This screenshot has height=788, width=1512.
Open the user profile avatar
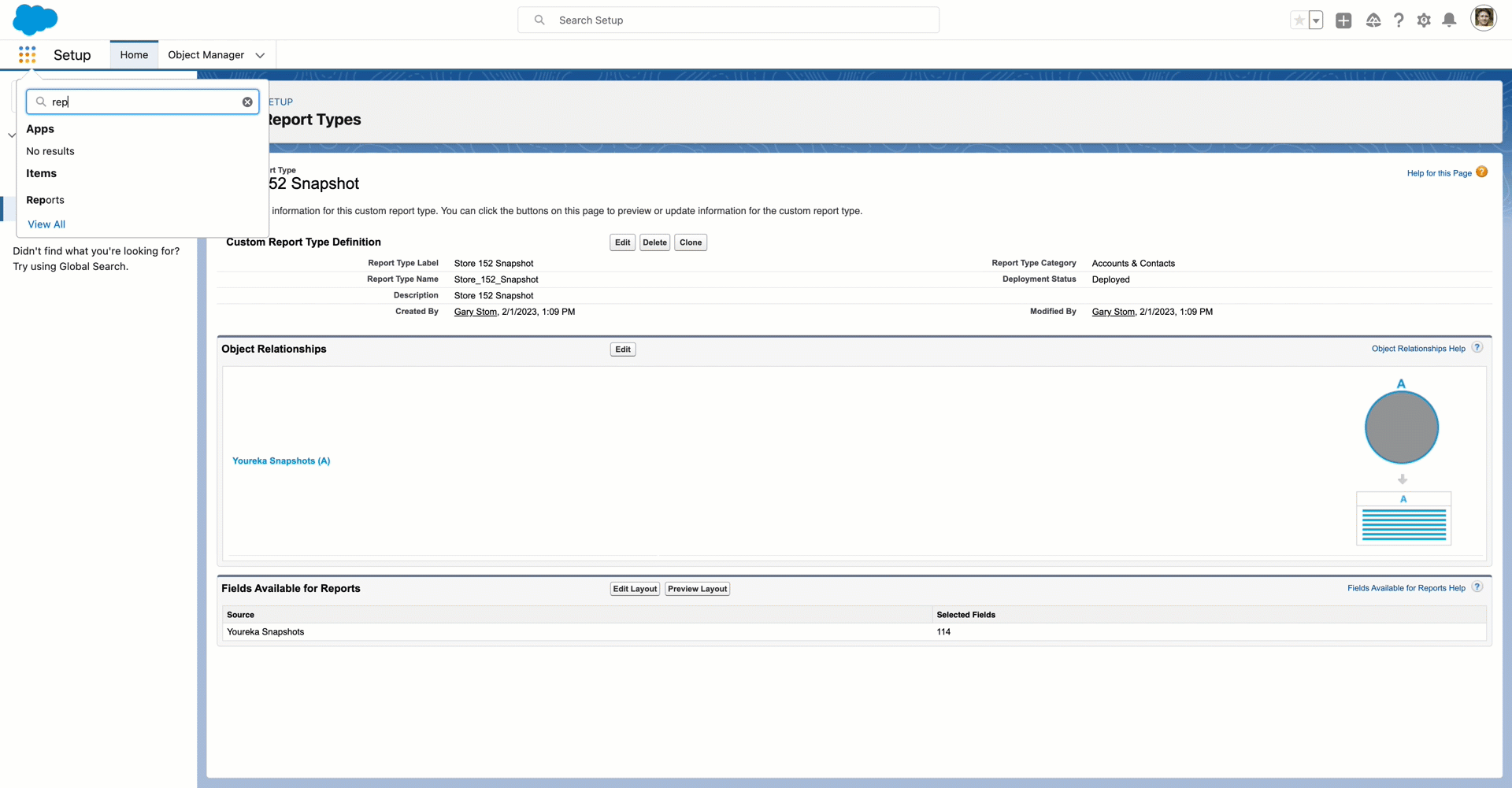pos(1484,19)
